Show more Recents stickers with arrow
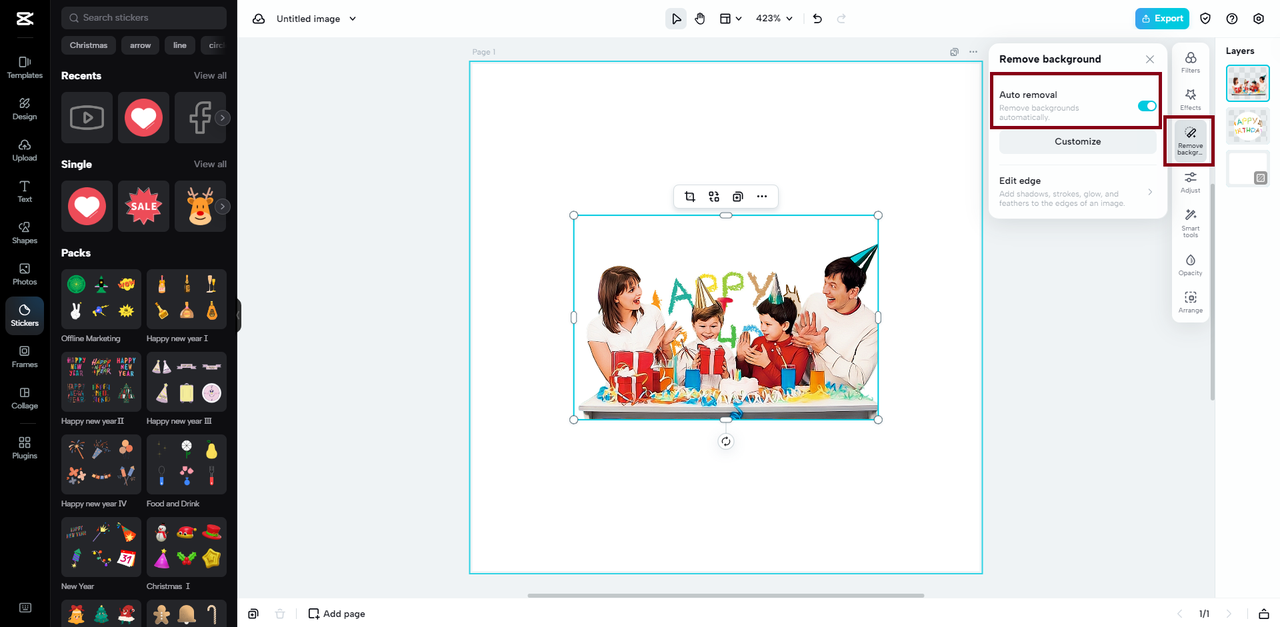 tap(223, 118)
